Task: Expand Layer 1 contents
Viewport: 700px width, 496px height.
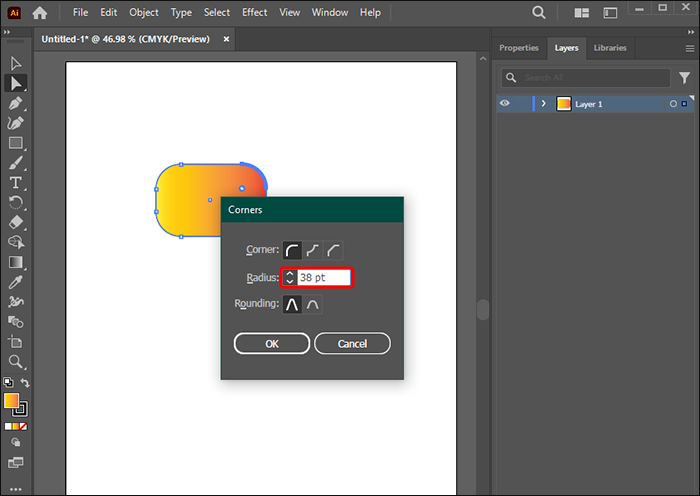Action: click(x=543, y=104)
